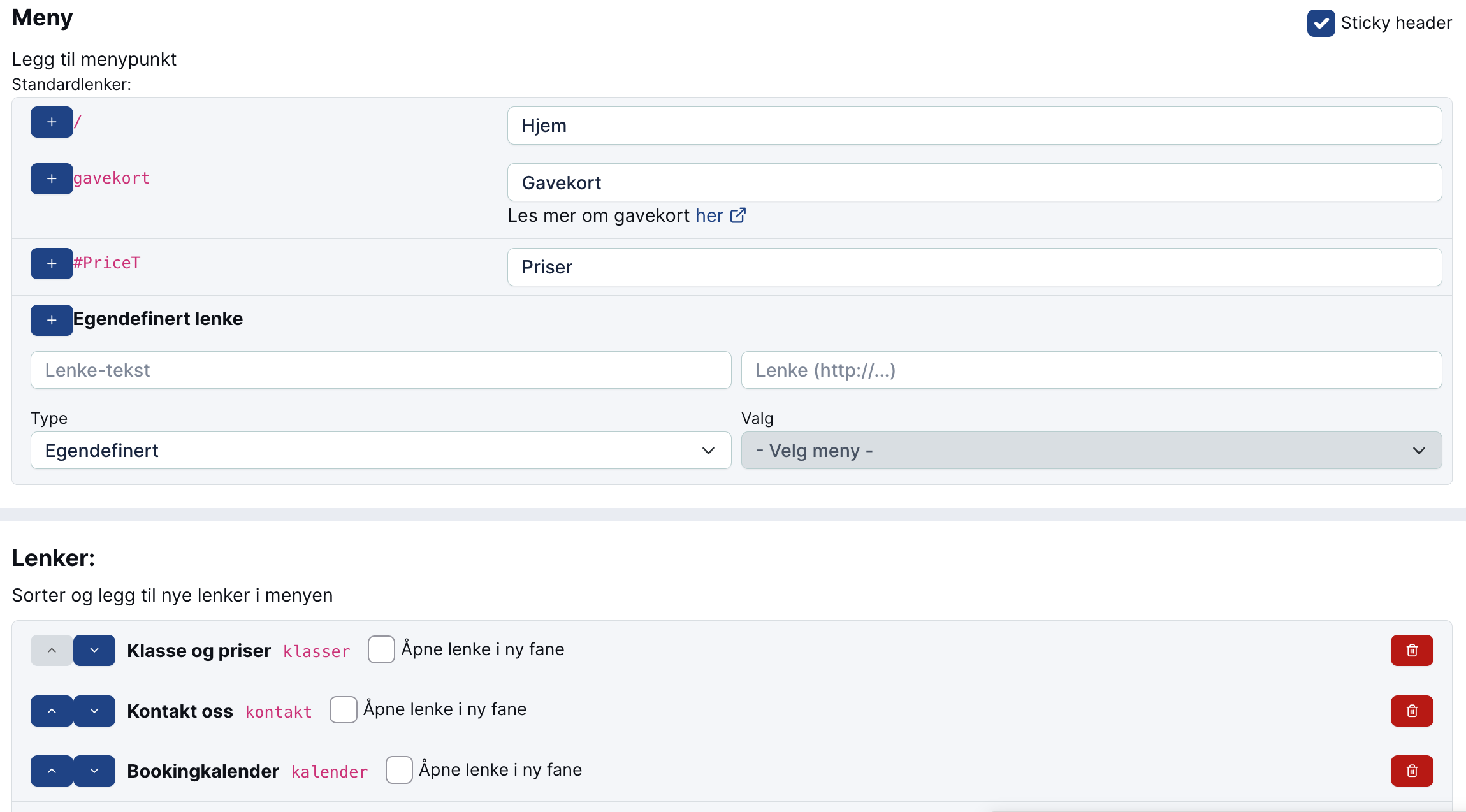Enable new tab for Bookingkalender

[399, 770]
